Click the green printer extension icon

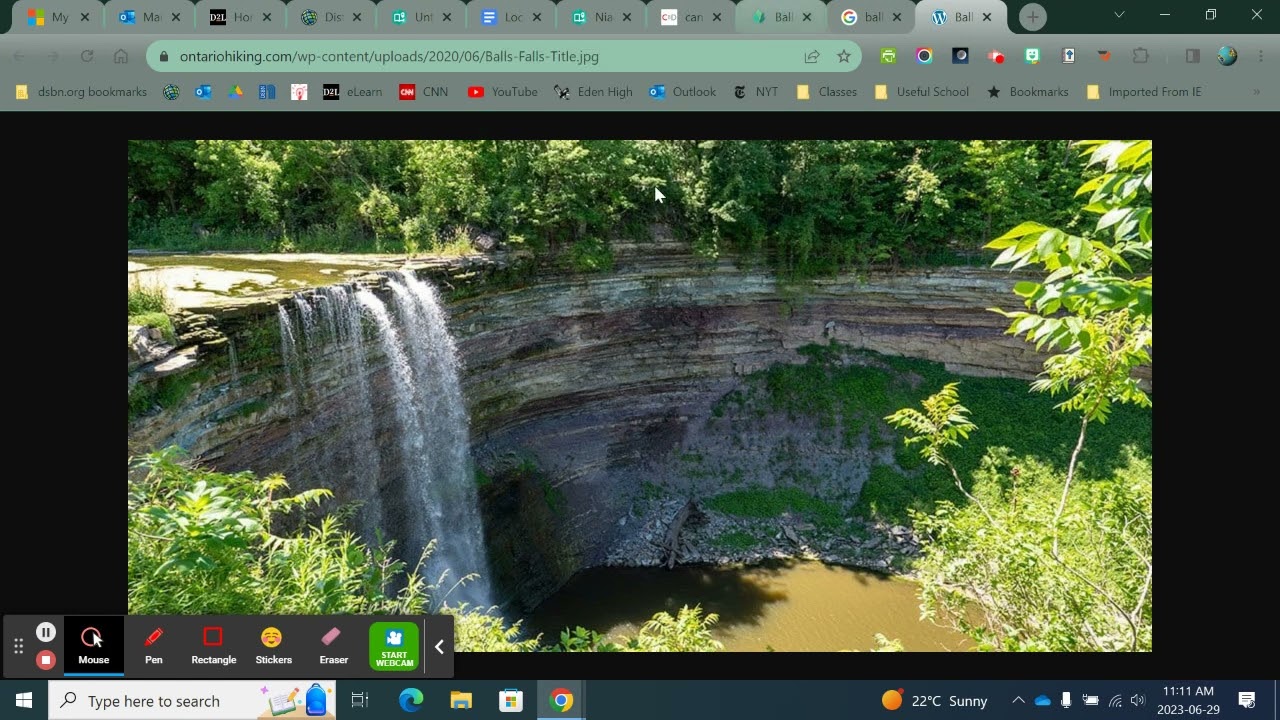pyautogui.click(x=888, y=56)
